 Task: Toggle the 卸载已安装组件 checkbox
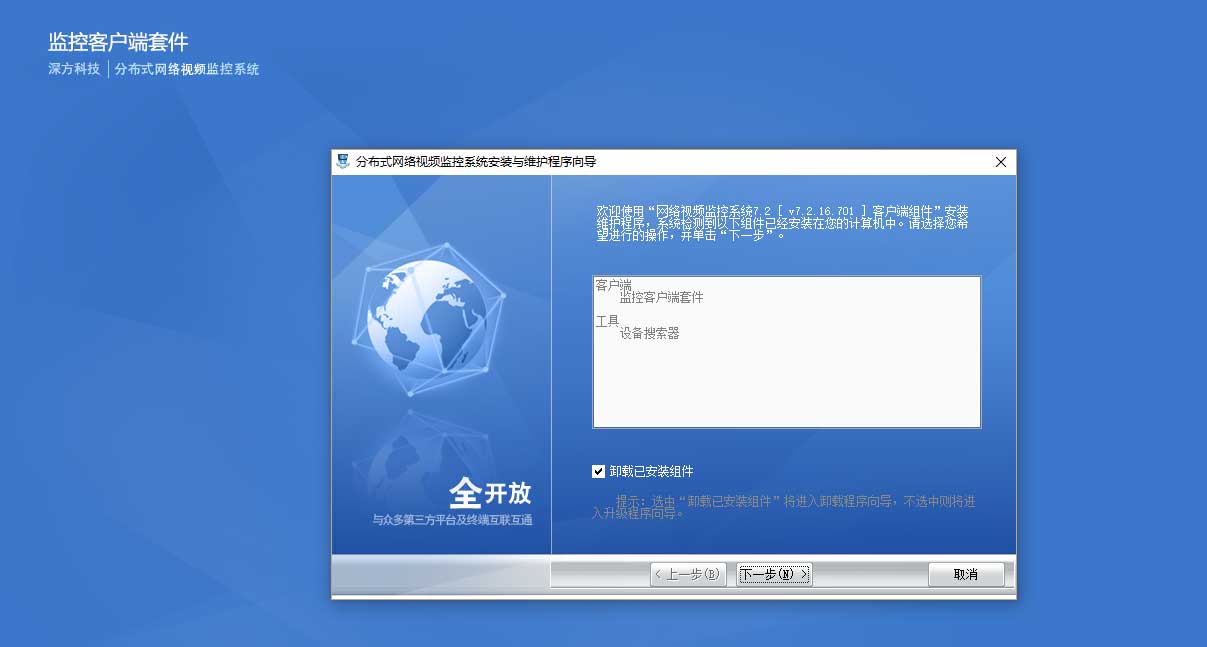[x=599, y=471]
